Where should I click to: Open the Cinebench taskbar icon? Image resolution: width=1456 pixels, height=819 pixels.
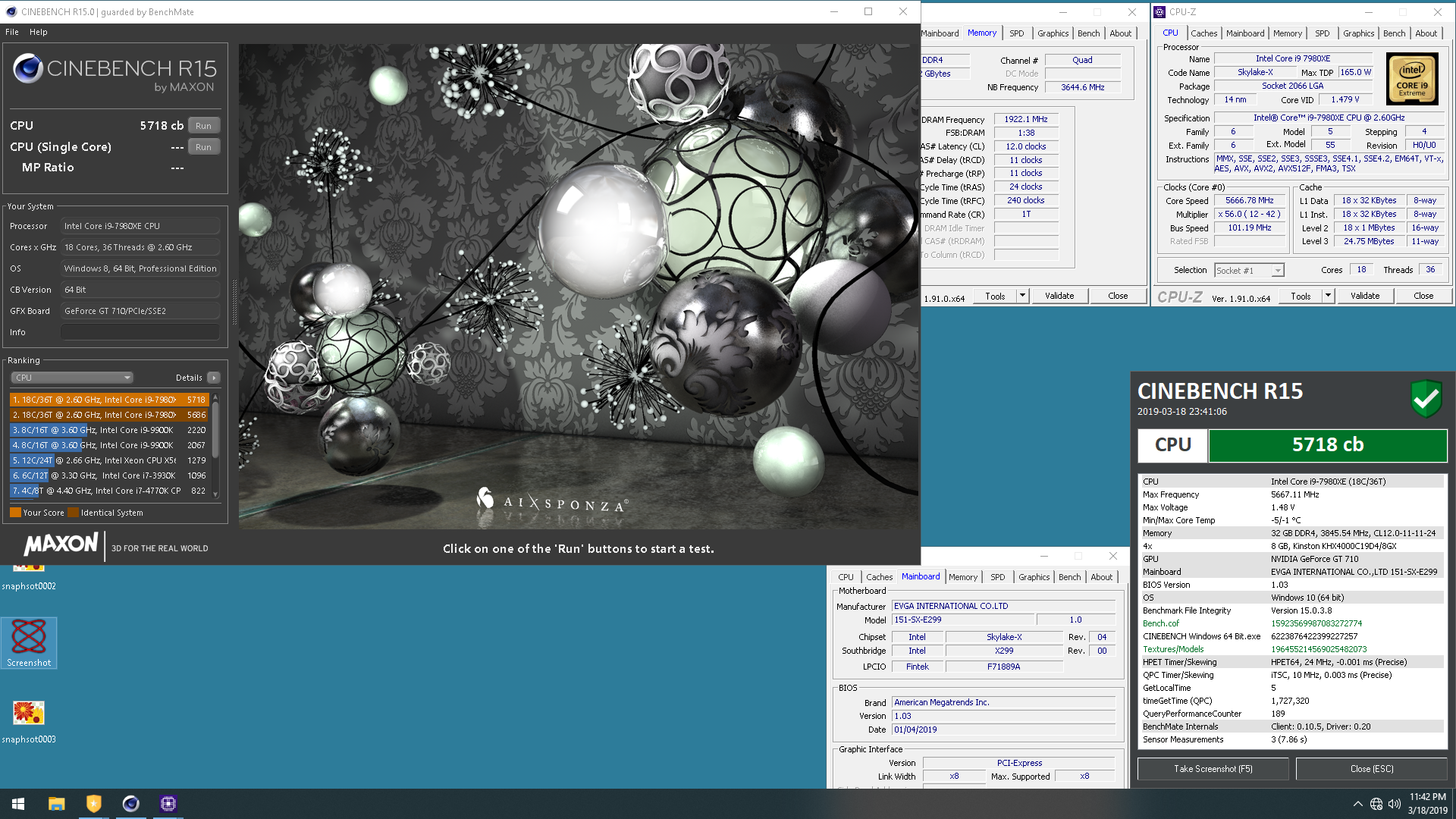(x=130, y=804)
